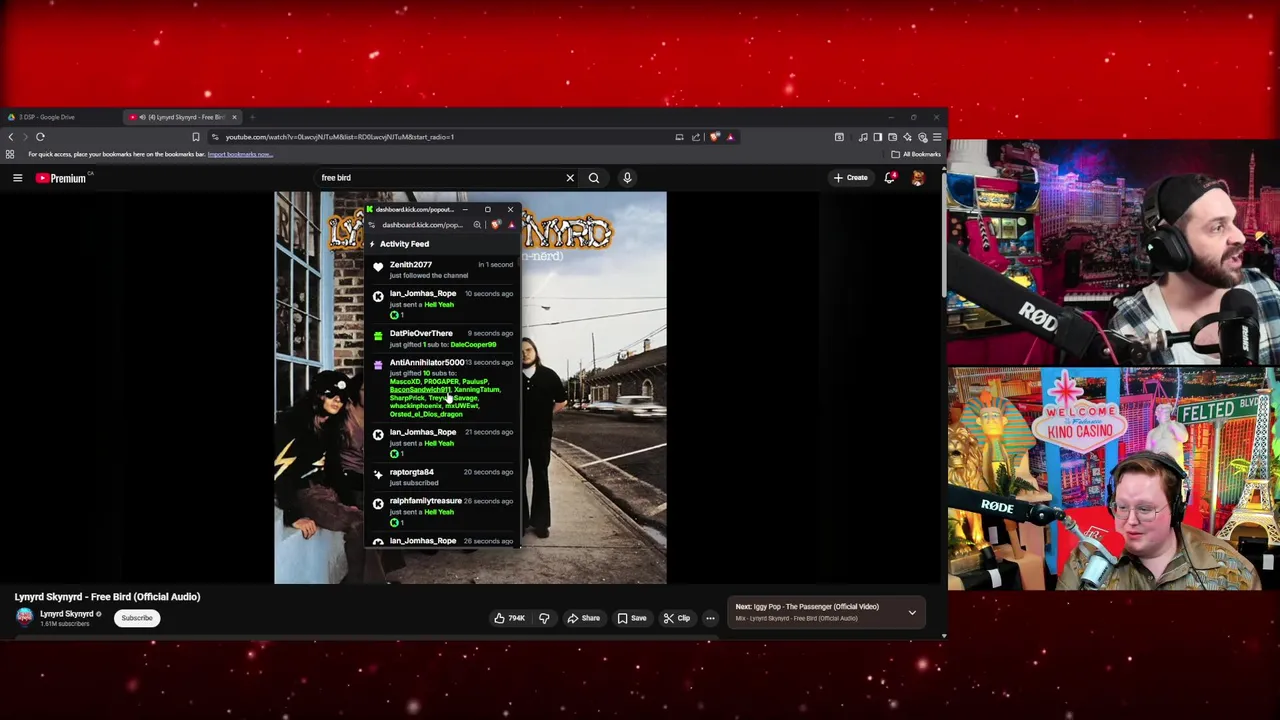This screenshot has height=720, width=1280.
Task: Expand the Next mix playlist panel
Action: [x=912, y=612]
